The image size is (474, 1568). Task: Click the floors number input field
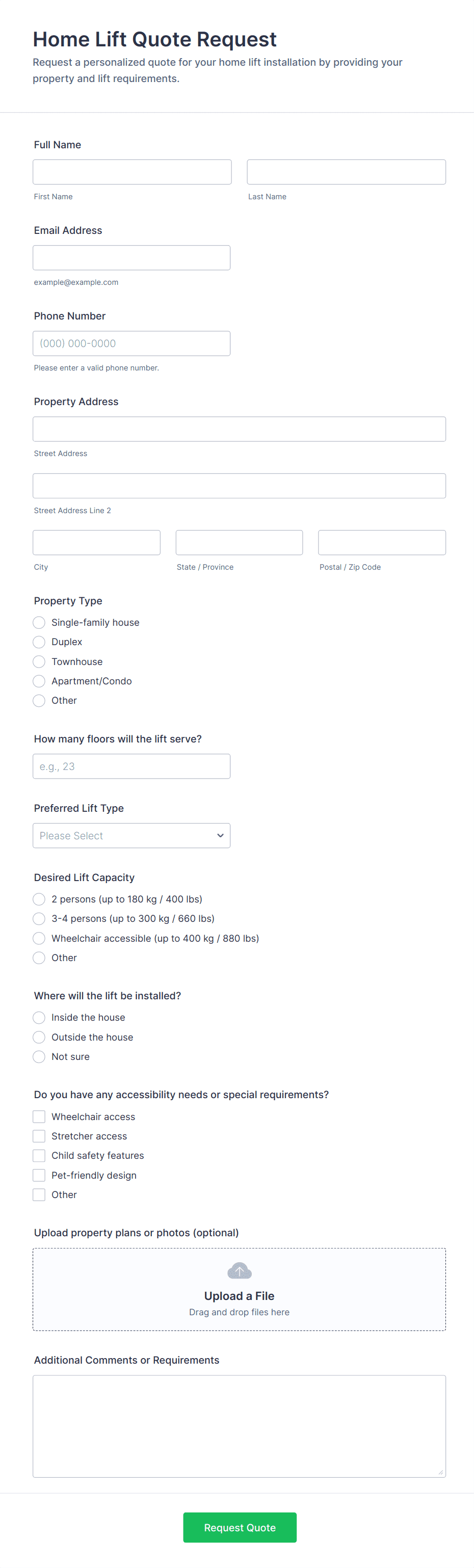tap(131, 766)
